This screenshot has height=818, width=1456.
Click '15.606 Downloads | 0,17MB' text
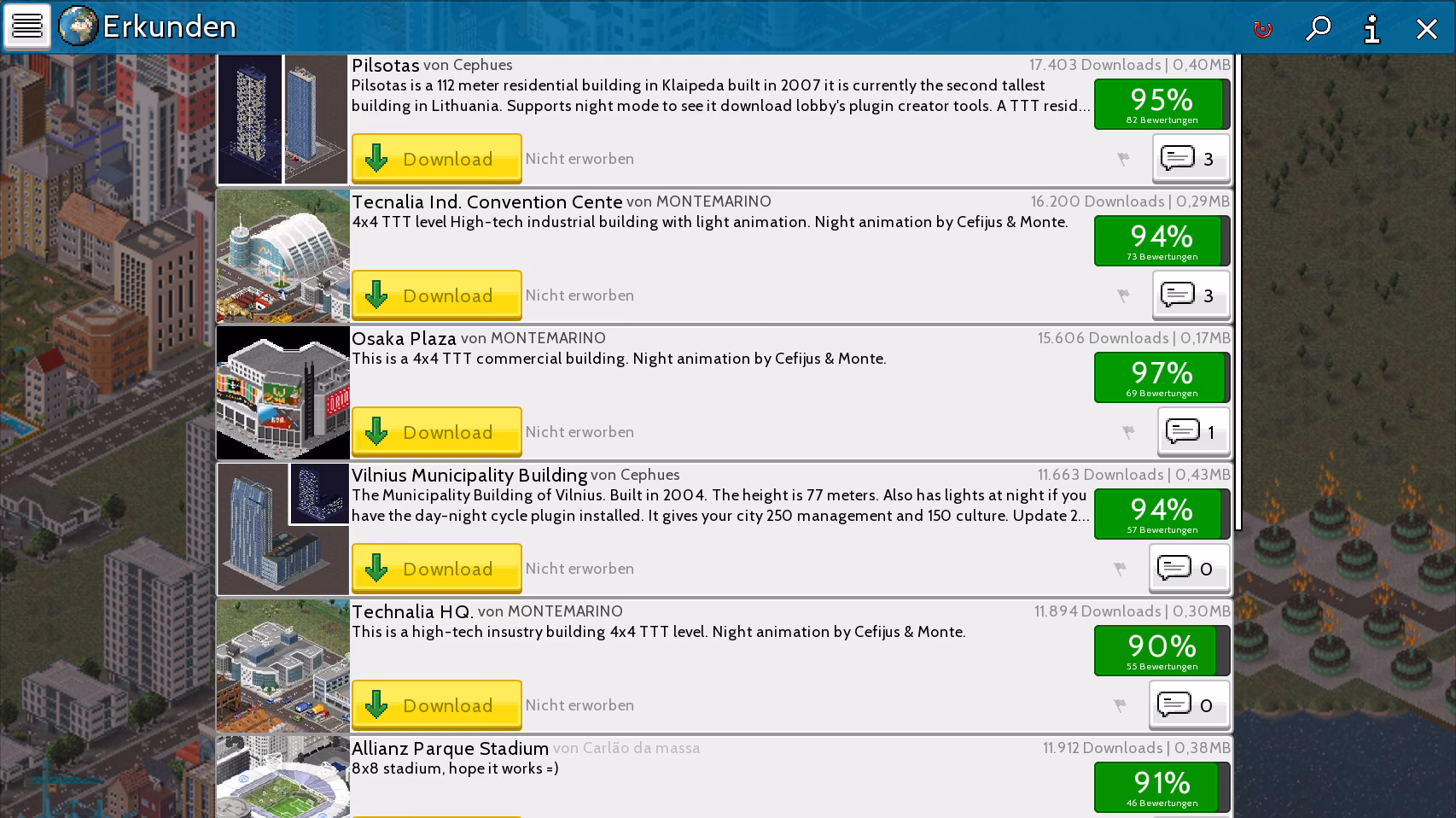tap(1134, 338)
